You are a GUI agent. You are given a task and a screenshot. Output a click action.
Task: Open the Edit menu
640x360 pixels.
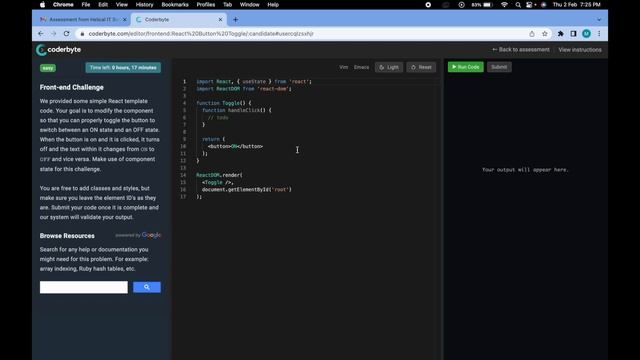103,5
